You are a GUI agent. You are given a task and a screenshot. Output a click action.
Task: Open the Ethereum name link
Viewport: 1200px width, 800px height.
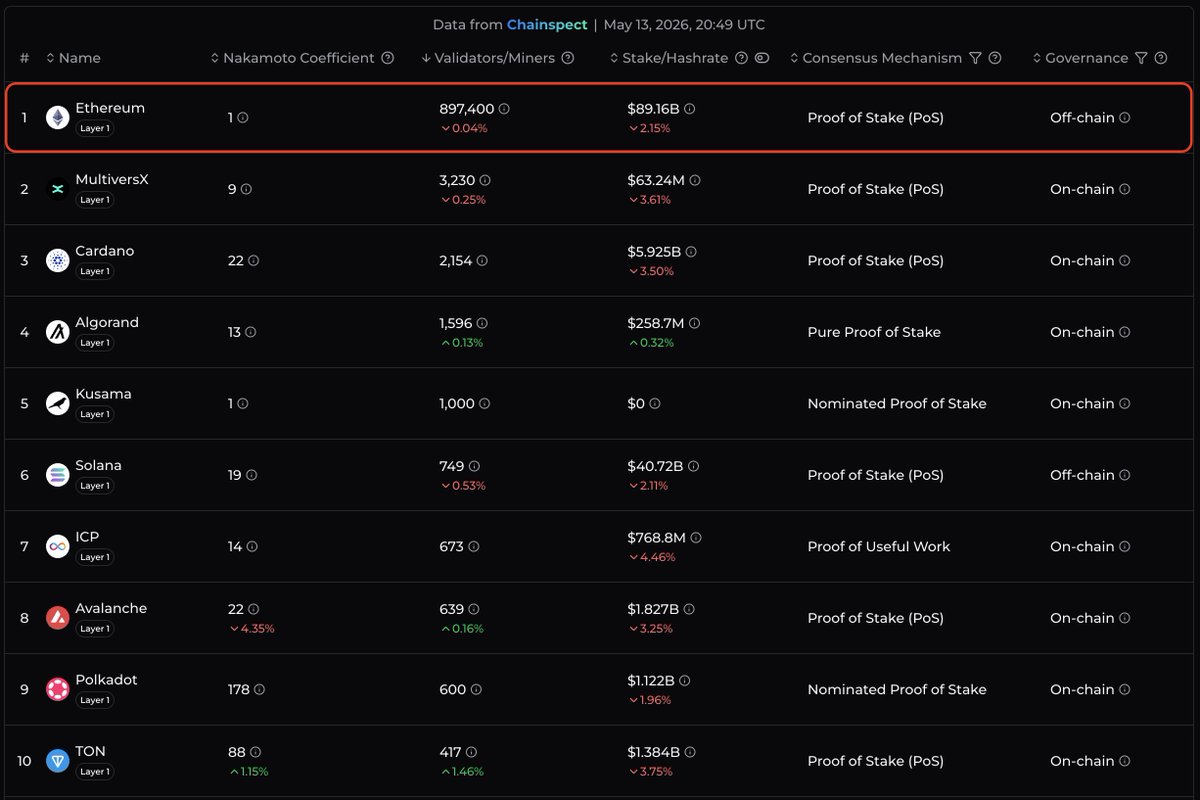(x=110, y=108)
